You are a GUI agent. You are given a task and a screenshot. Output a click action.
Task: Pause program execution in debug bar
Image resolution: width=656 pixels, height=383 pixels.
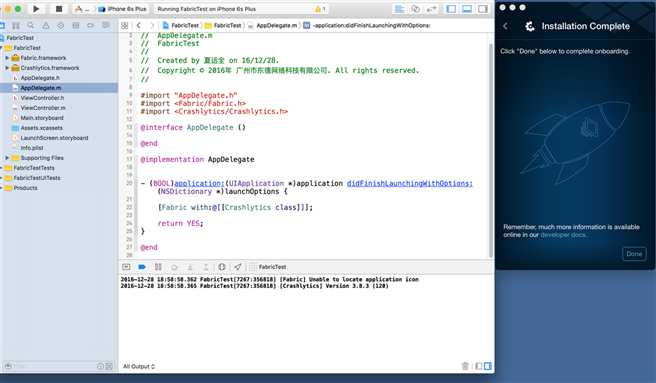point(158,267)
